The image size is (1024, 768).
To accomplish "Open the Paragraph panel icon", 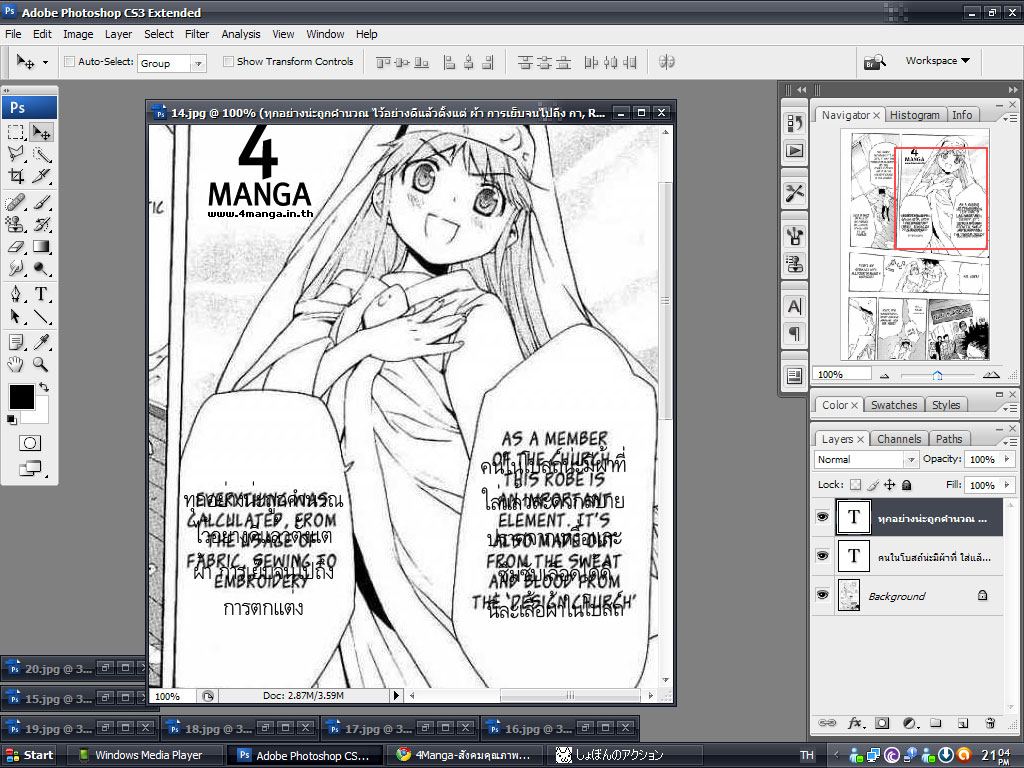I will pyautogui.click(x=794, y=334).
